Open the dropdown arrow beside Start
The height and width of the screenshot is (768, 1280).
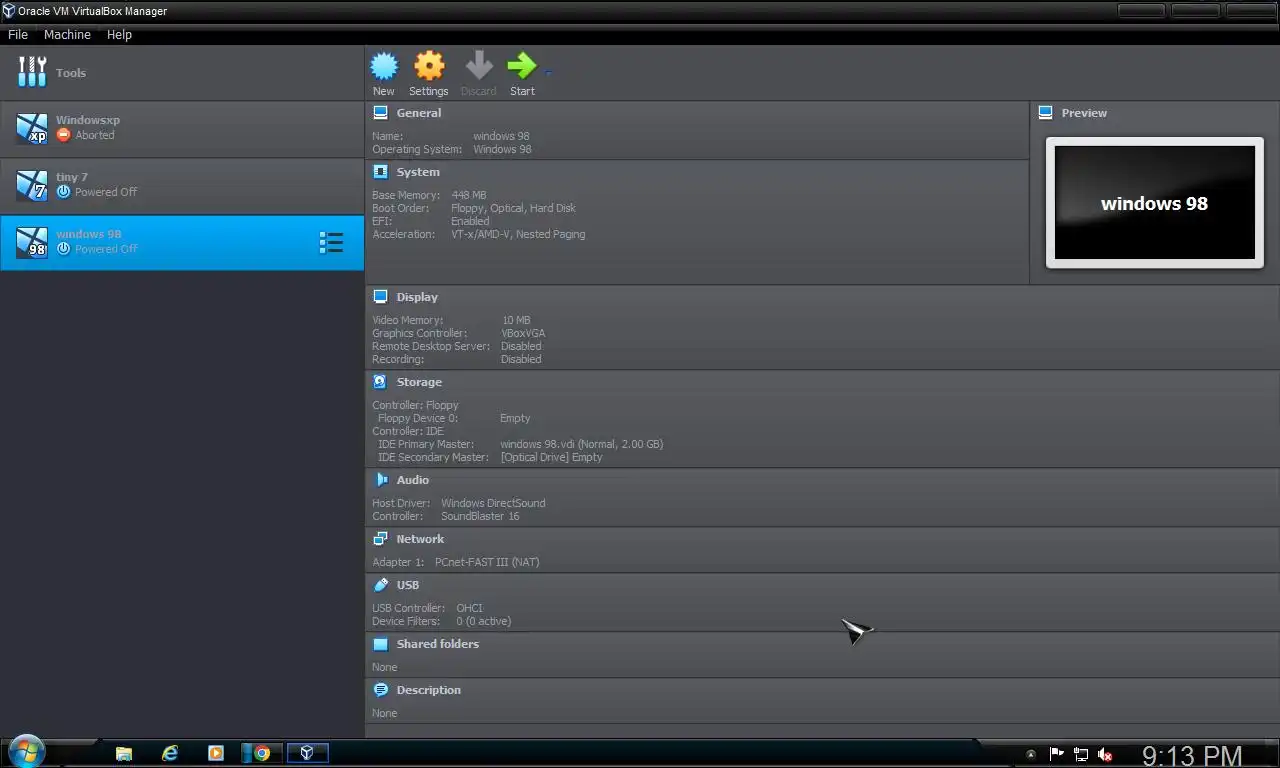548,72
